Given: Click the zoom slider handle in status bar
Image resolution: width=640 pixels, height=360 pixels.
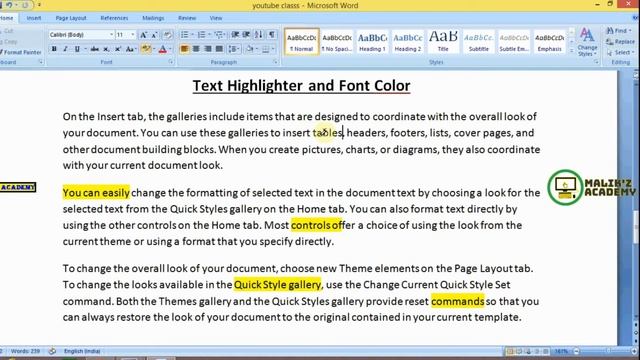Looking at the screenshot, I should tap(608, 351).
